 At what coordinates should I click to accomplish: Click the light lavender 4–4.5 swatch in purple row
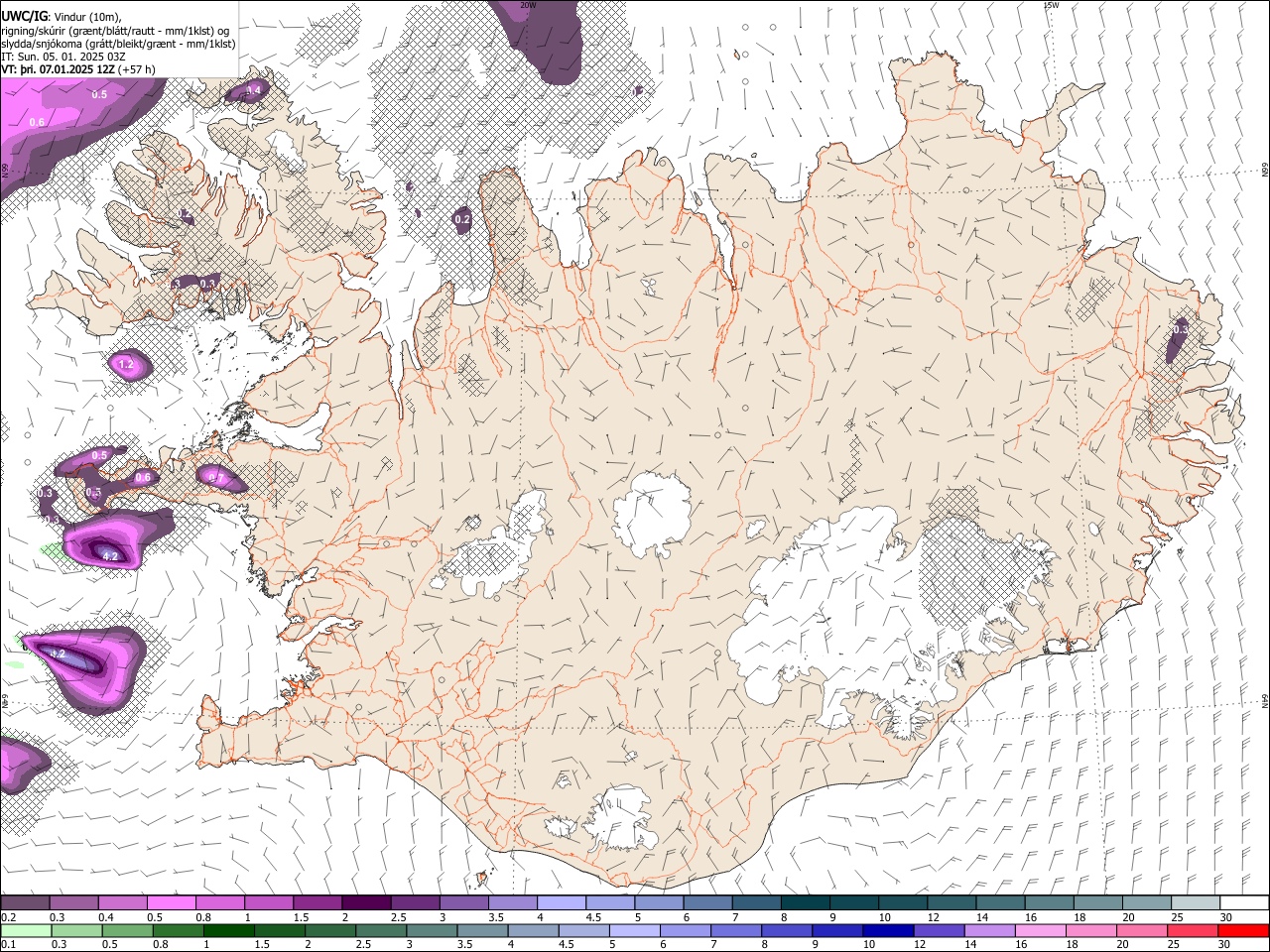(562, 903)
